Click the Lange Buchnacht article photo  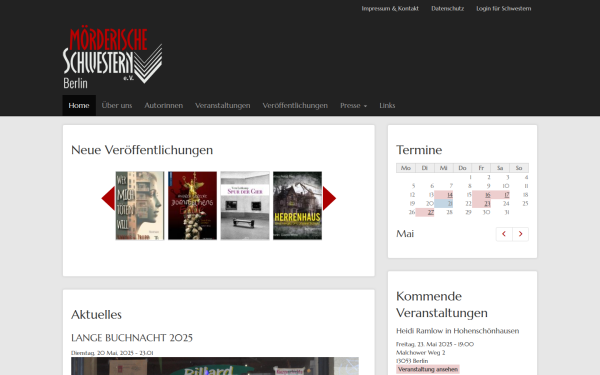pyautogui.click(x=215, y=366)
